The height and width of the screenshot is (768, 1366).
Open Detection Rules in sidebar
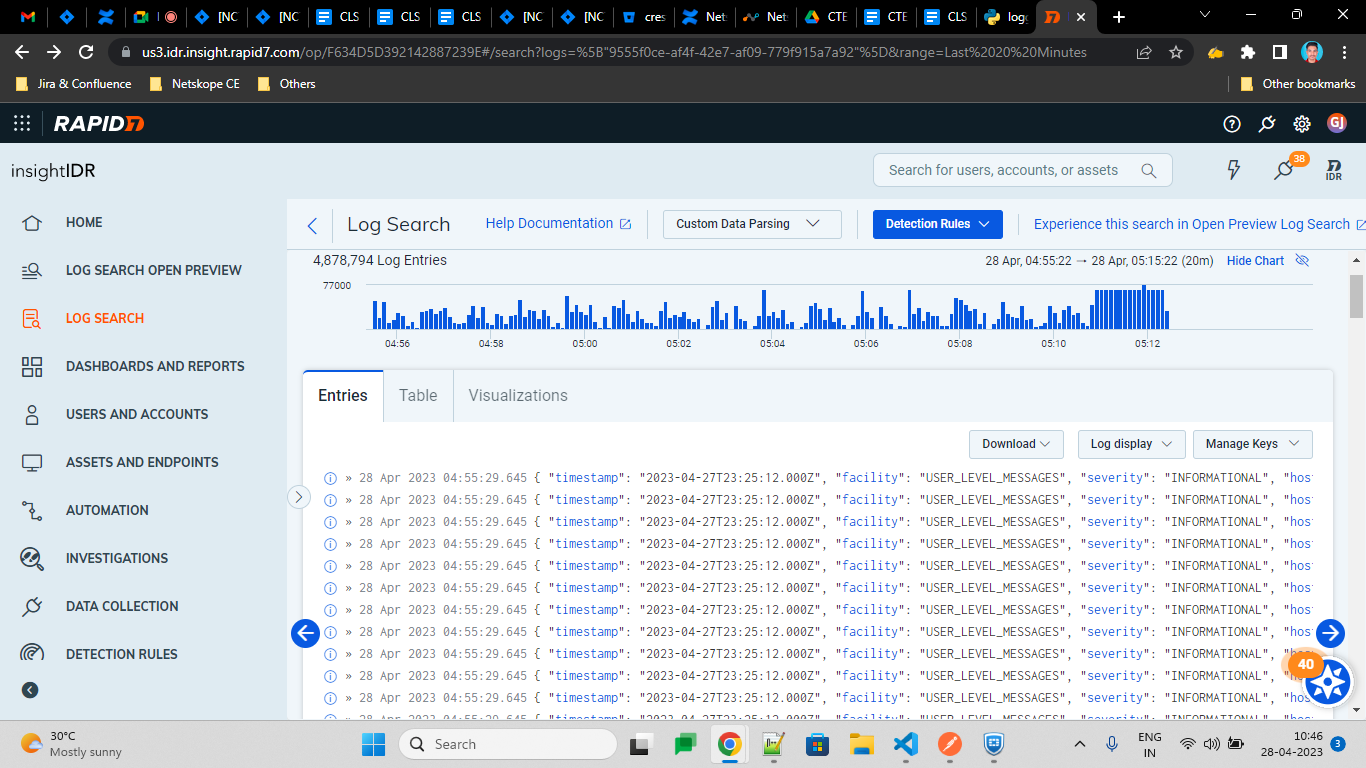coord(121,654)
